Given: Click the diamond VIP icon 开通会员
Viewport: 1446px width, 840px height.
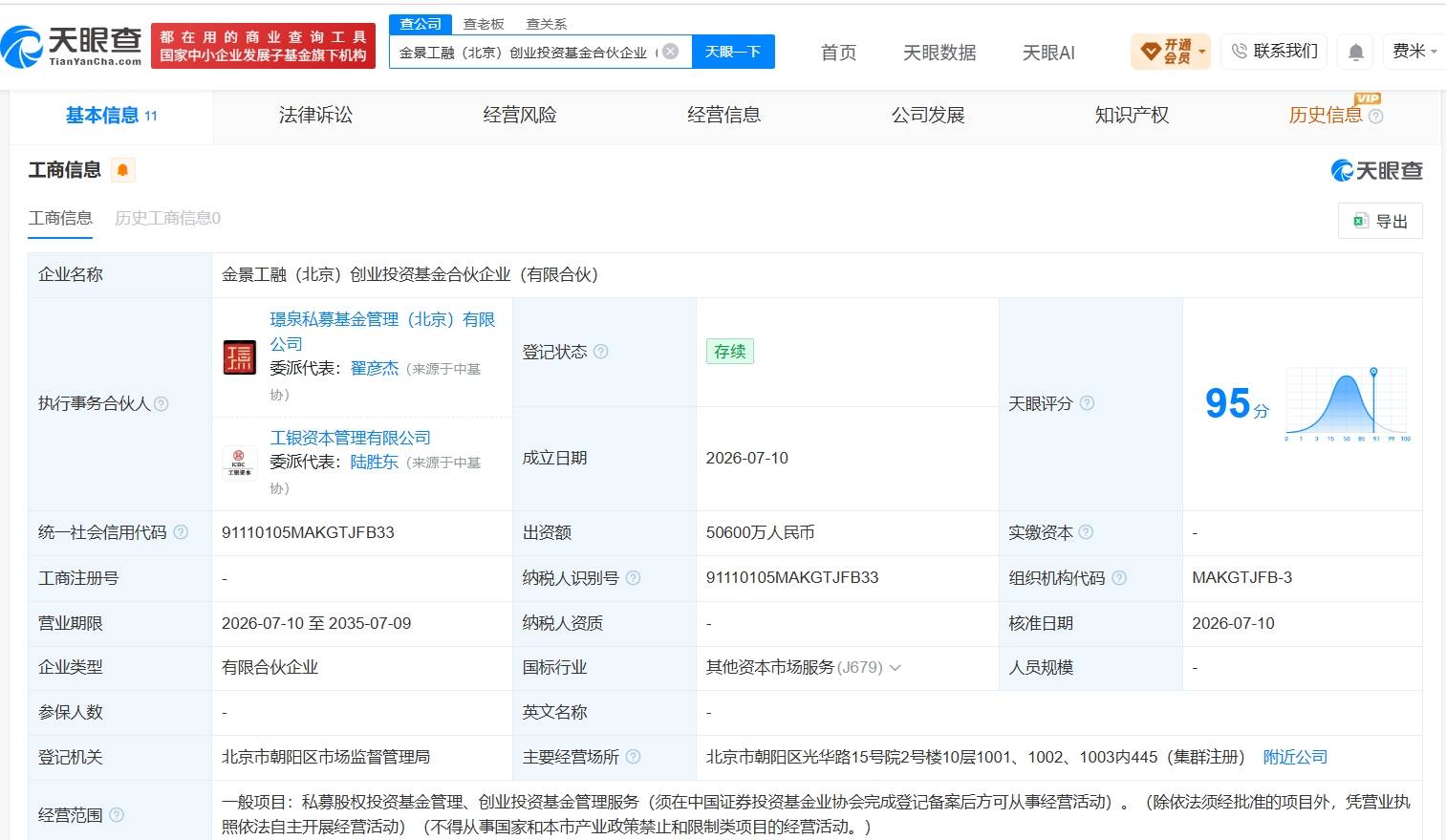Looking at the screenshot, I should (x=1151, y=52).
